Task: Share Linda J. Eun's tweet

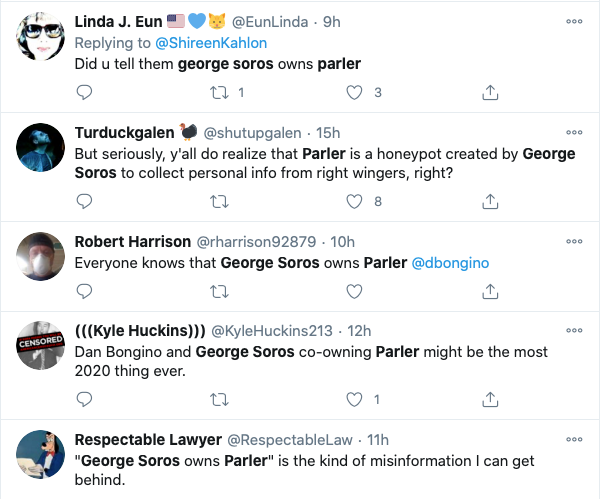Action: click(x=490, y=93)
